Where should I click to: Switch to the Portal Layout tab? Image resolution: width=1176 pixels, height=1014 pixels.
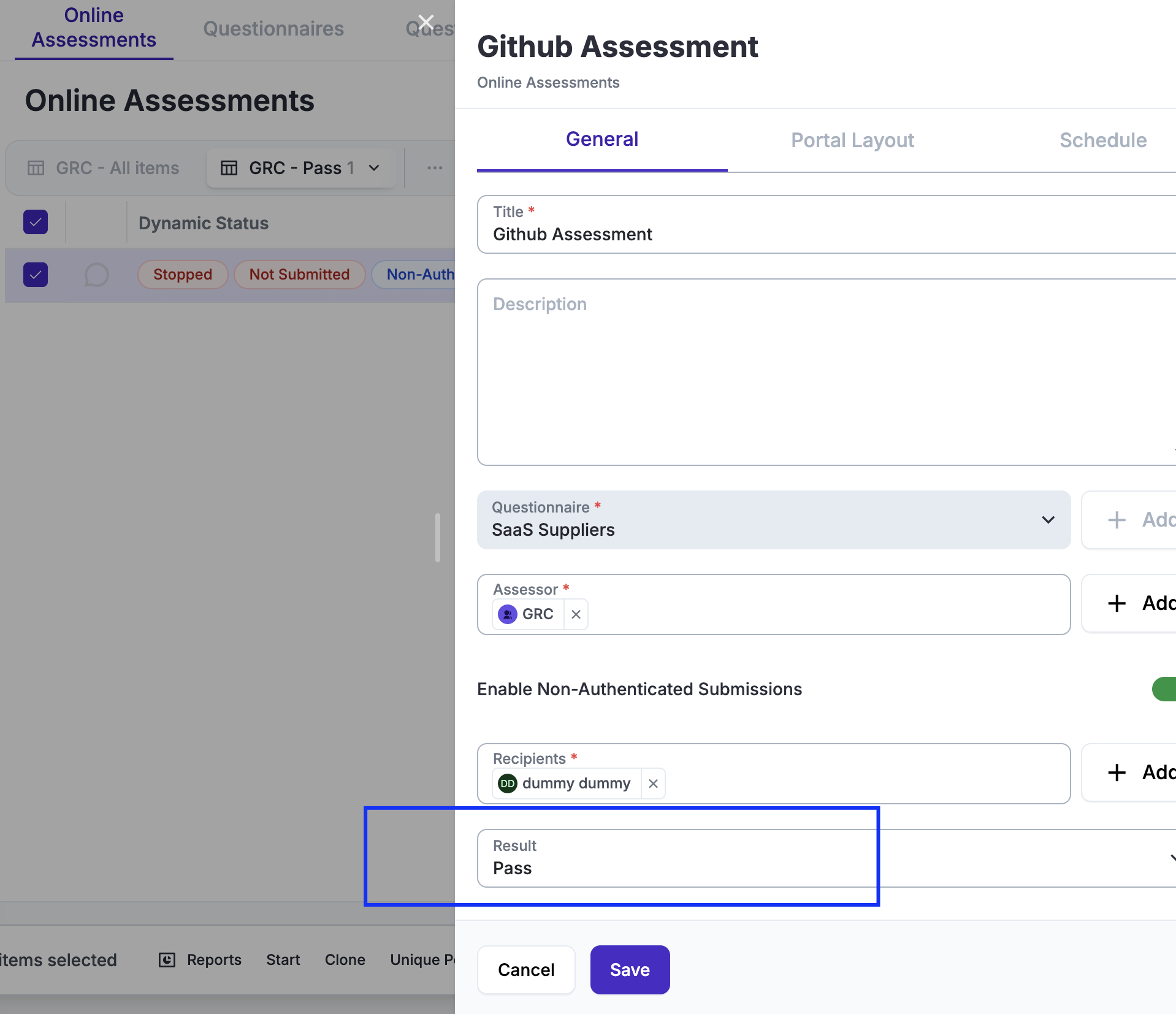pos(852,140)
